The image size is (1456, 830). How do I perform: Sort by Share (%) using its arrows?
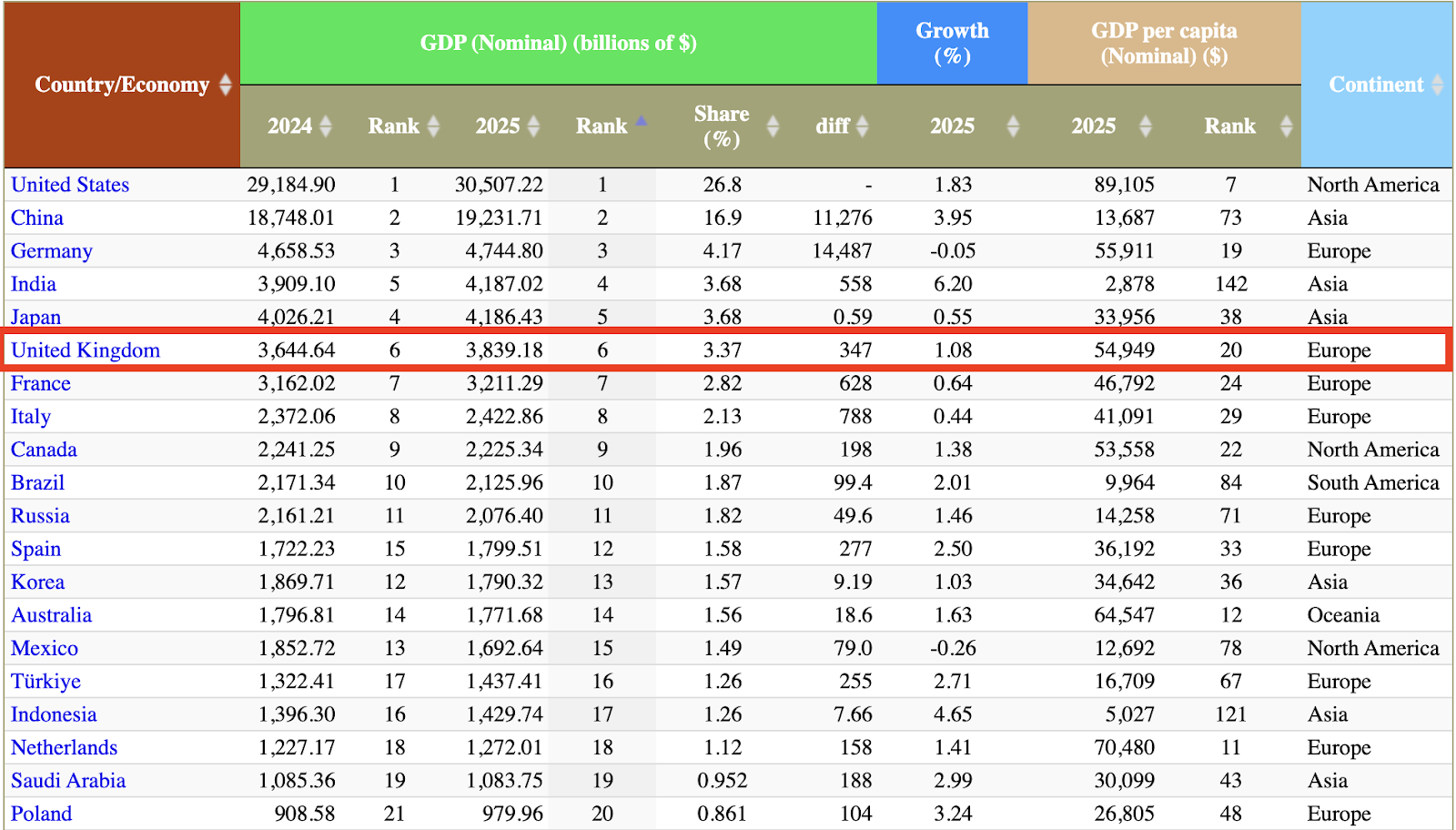point(773,127)
